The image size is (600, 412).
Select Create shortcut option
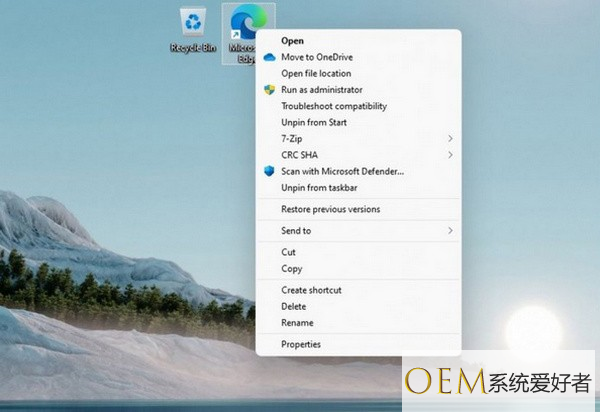311,290
